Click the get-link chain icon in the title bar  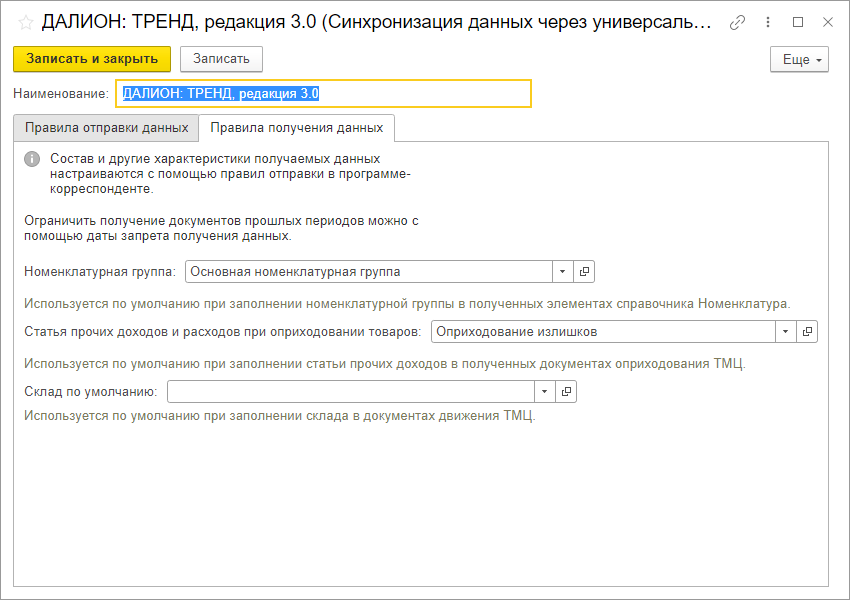[x=738, y=22]
